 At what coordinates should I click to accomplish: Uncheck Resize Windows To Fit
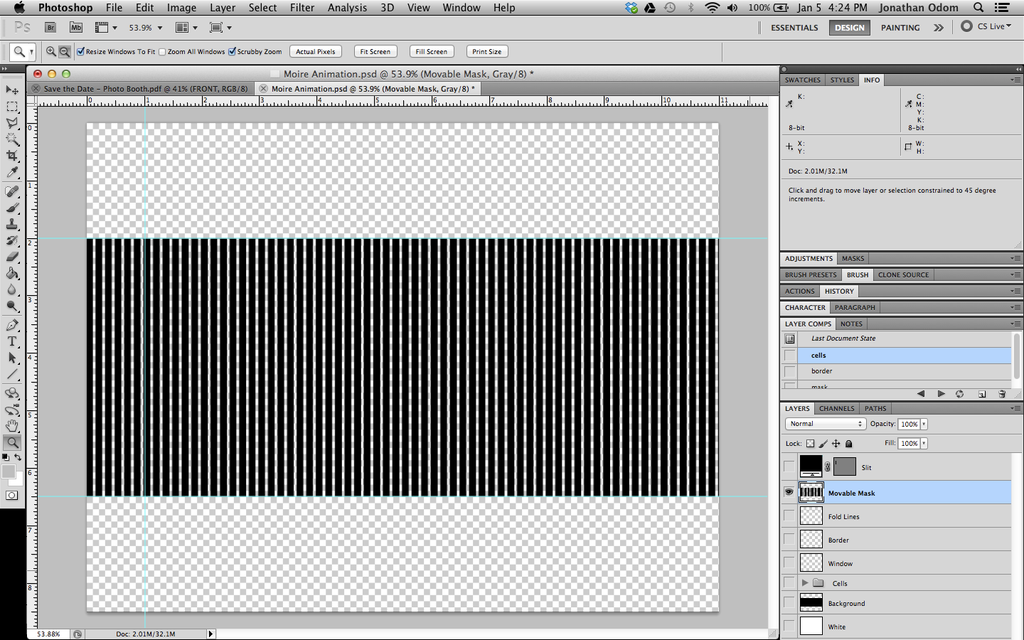[x=81, y=51]
